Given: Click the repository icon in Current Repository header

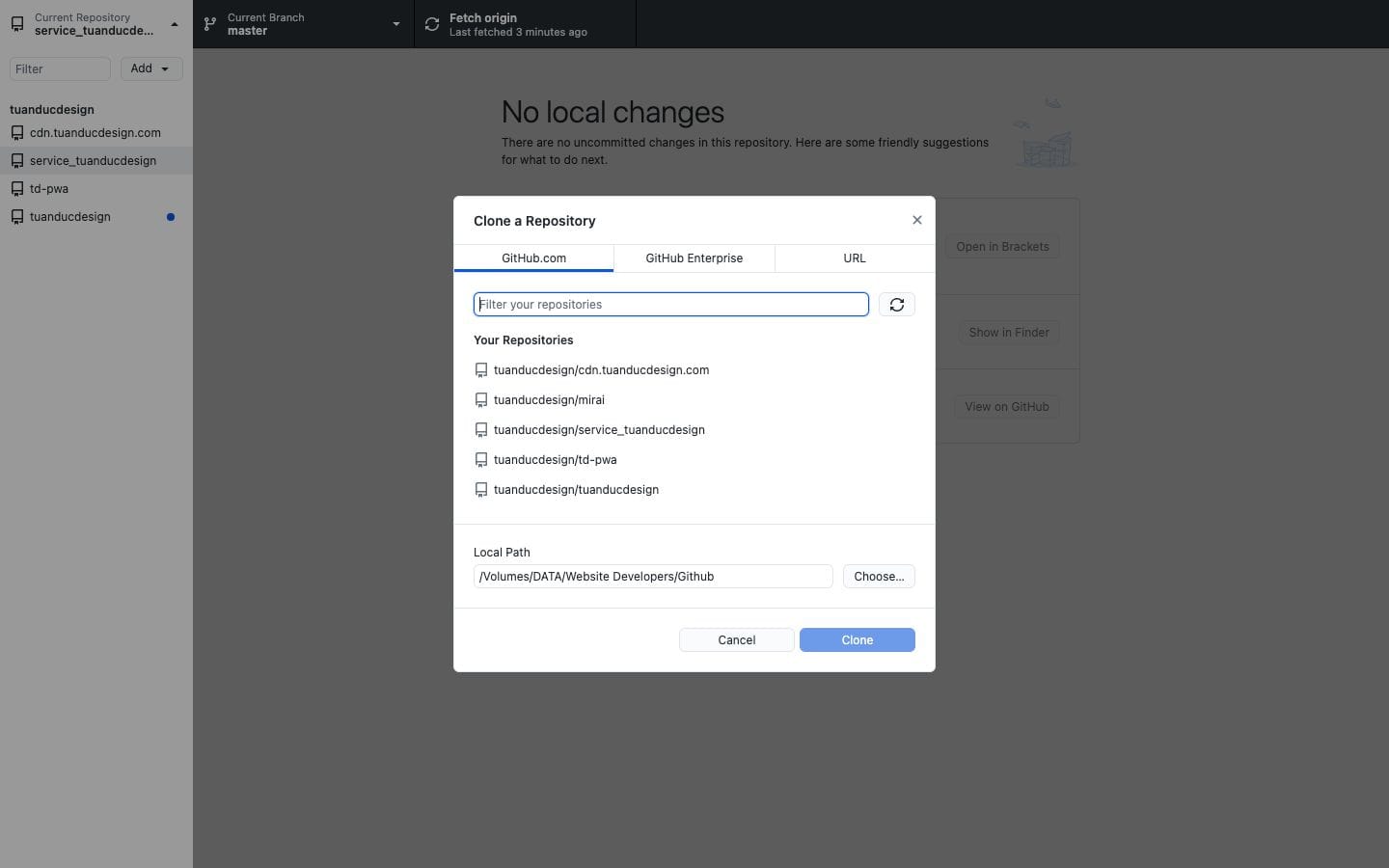Looking at the screenshot, I should click(16, 23).
